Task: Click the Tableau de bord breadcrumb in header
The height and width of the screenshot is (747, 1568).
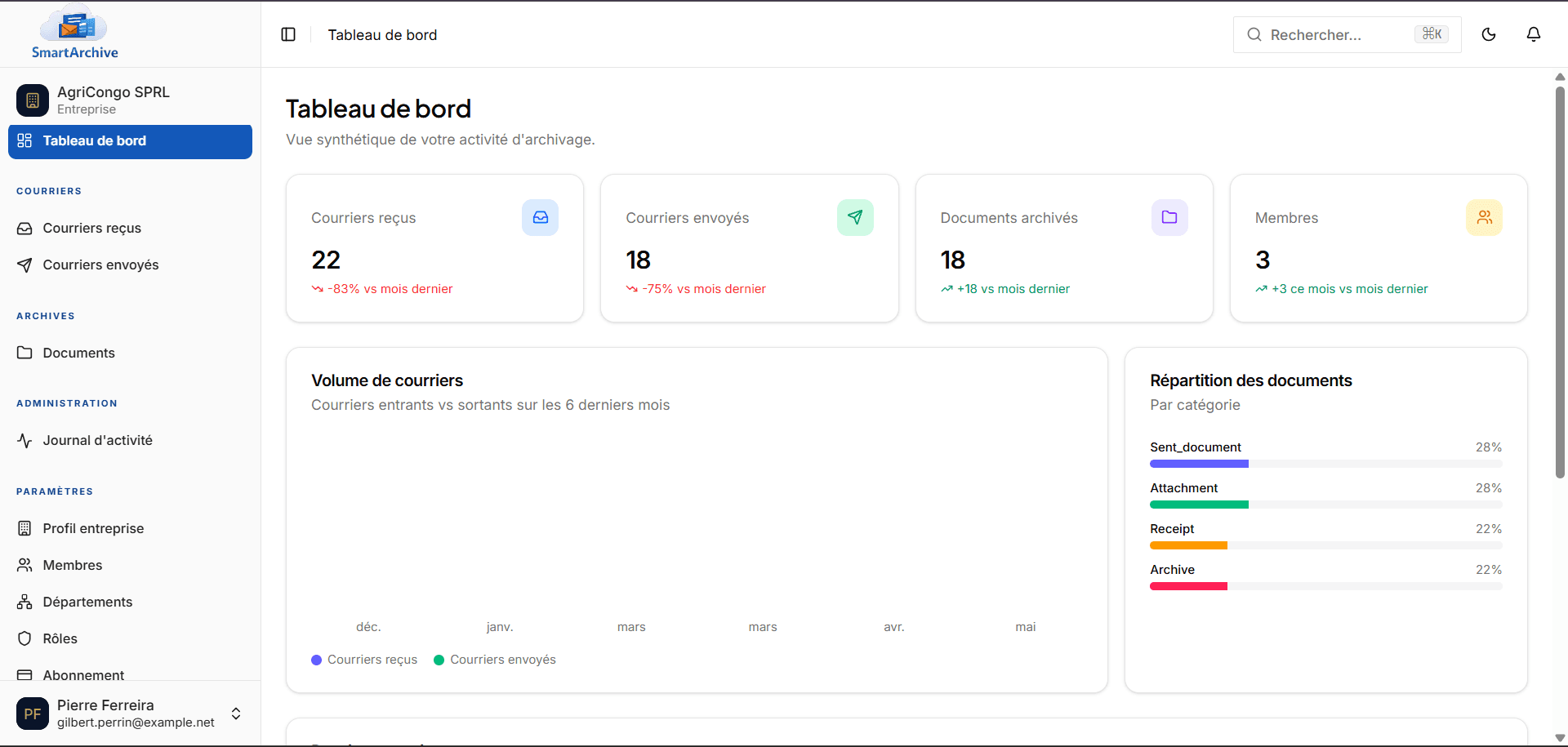Action: click(382, 35)
